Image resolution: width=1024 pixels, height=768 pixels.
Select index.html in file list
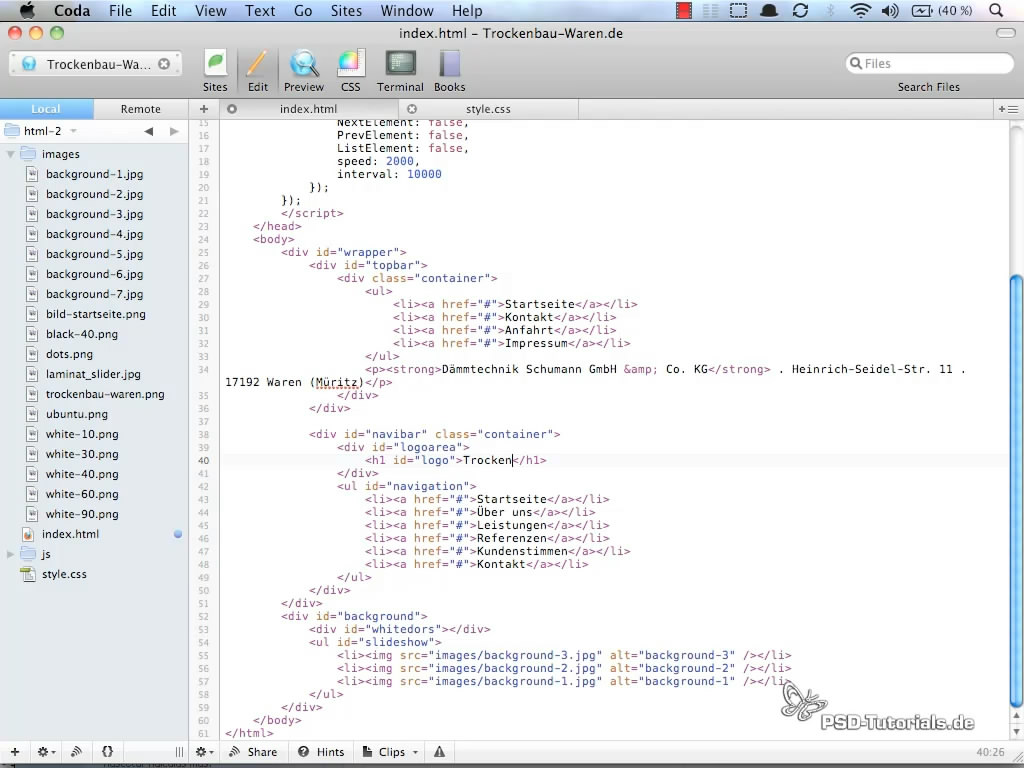coord(71,534)
